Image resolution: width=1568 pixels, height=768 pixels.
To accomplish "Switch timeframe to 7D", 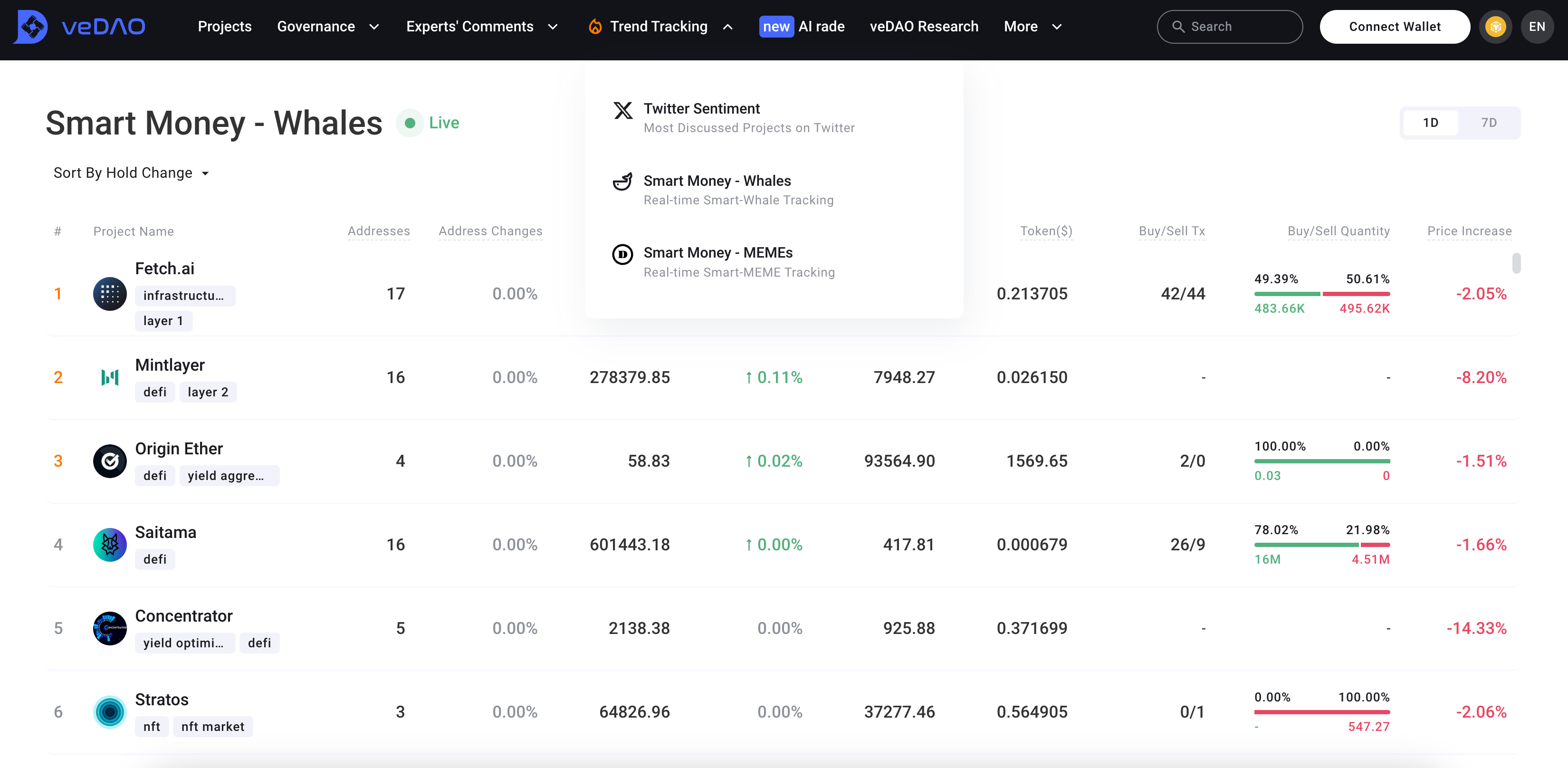I will click(x=1488, y=123).
